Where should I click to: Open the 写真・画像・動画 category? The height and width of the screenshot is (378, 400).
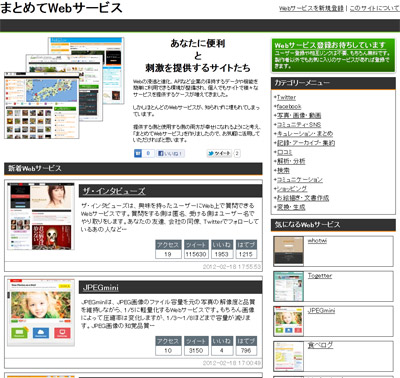pyautogui.click(x=299, y=115)
